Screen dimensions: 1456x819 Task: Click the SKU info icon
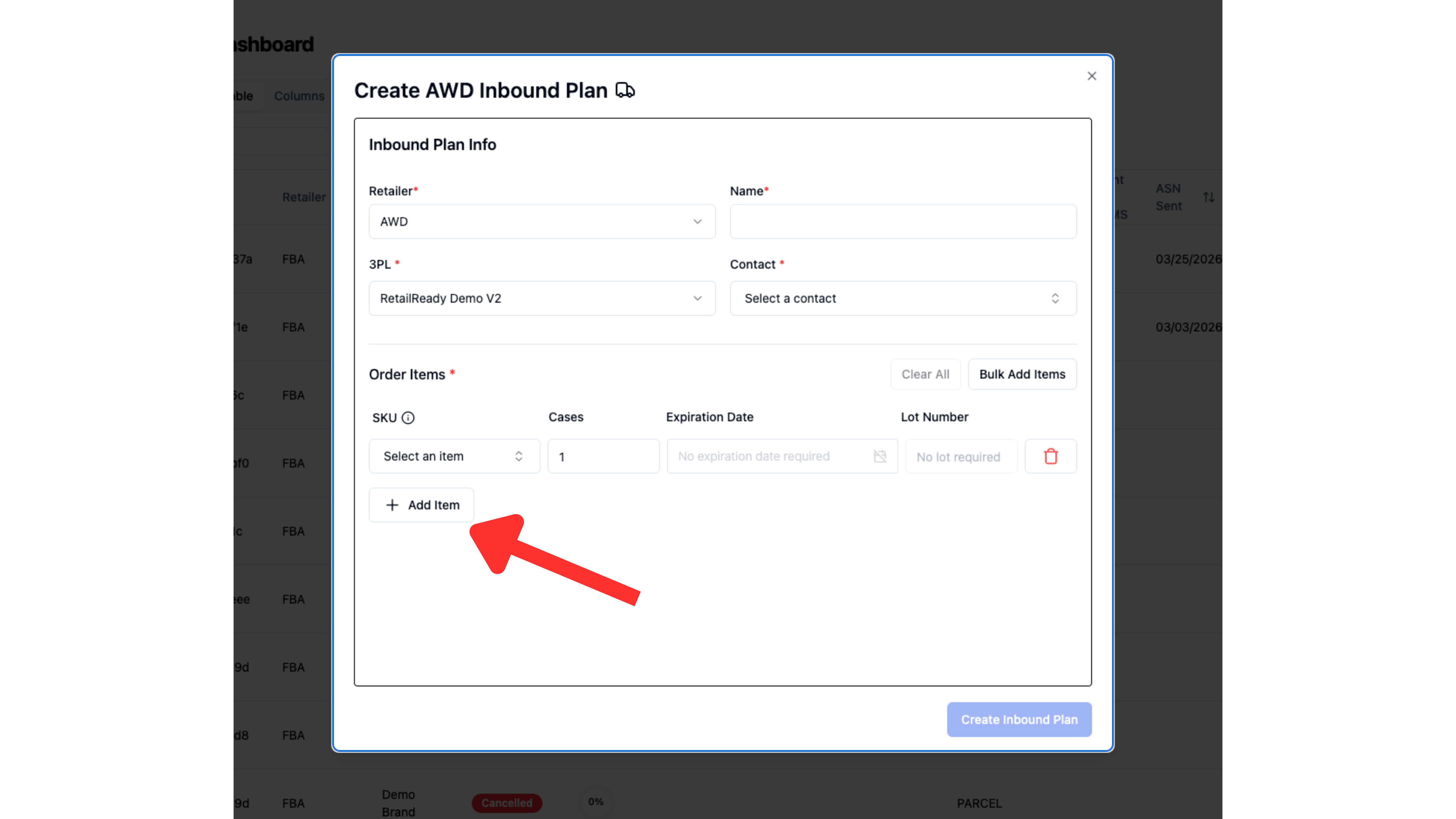(408, 418)
